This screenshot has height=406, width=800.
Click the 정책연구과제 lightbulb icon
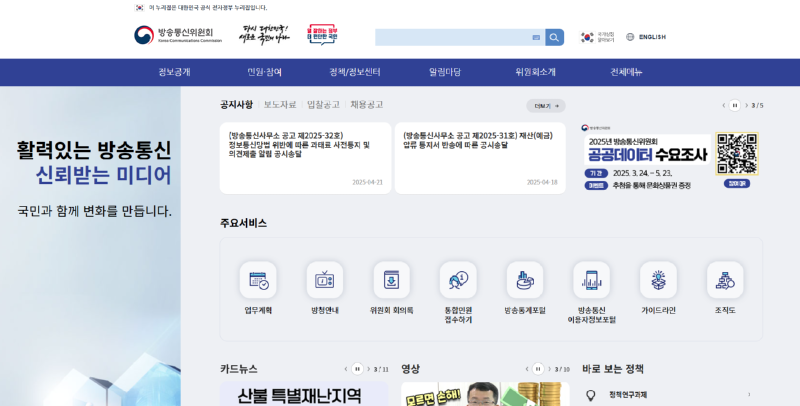tap(591, 395)
